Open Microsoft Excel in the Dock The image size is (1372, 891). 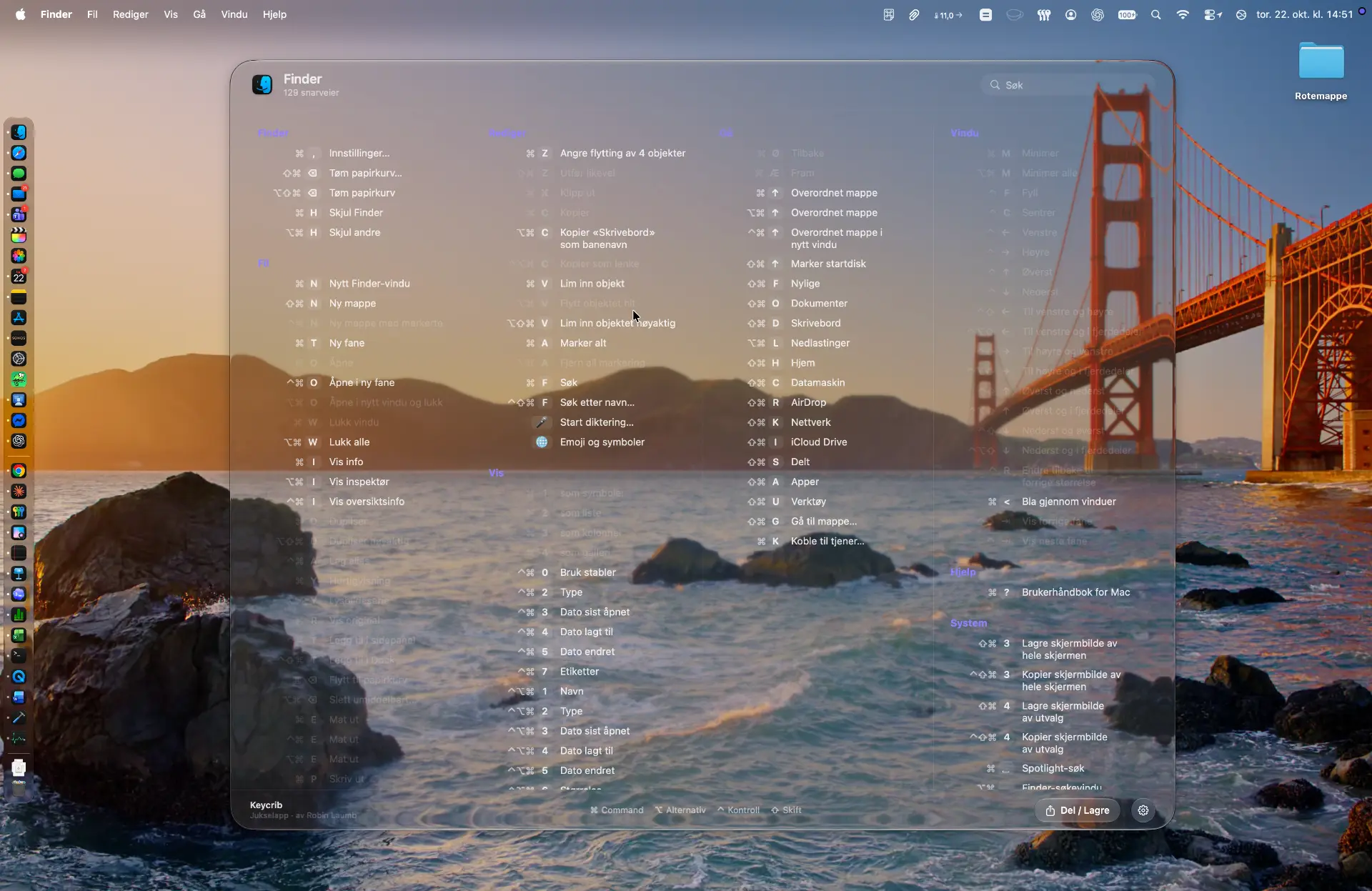click(x=19, y=635)
